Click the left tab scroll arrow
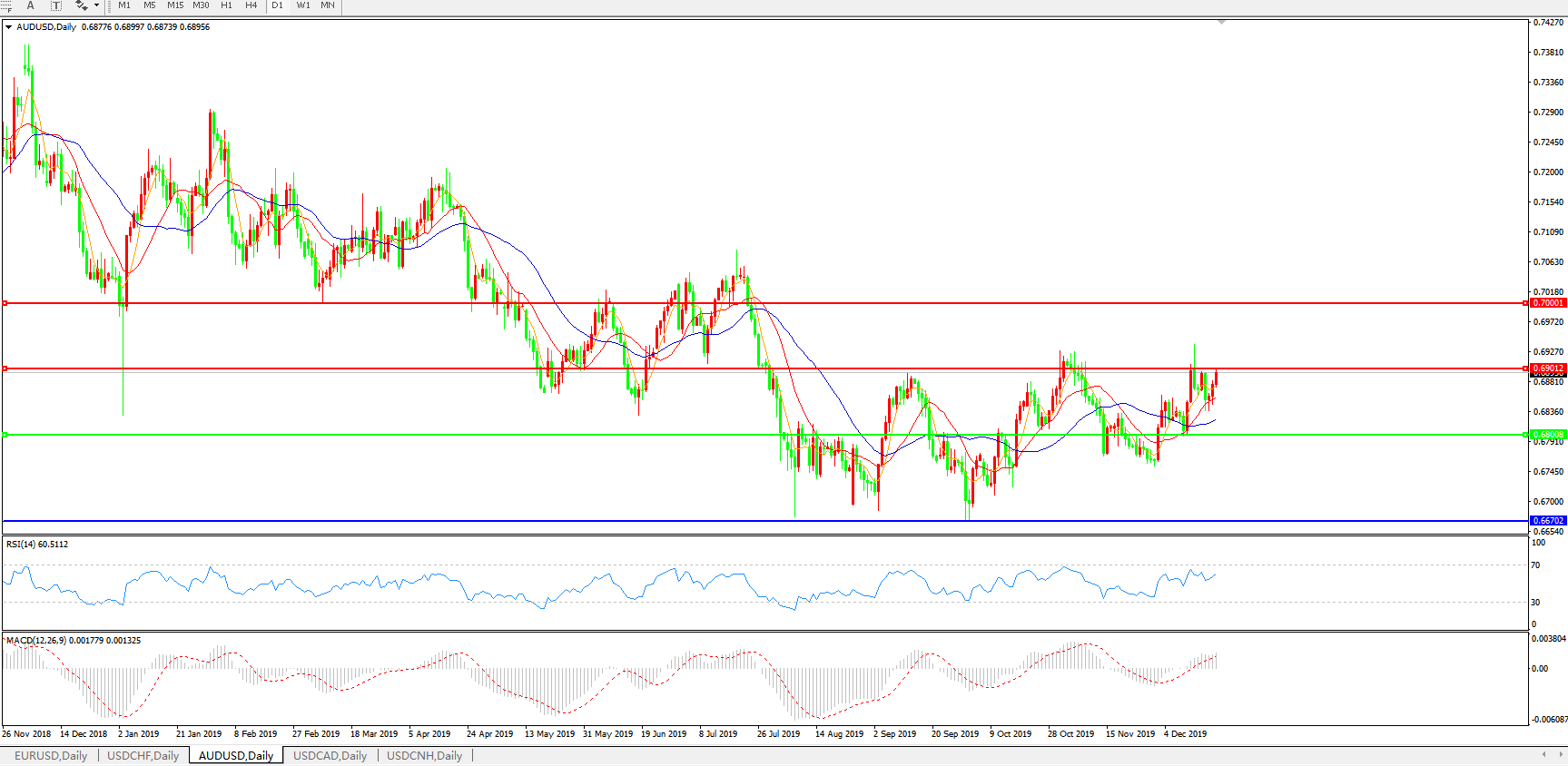The width and height of the screenshot is (1568, 766). pyautogui.click(x=1543, y=754)
